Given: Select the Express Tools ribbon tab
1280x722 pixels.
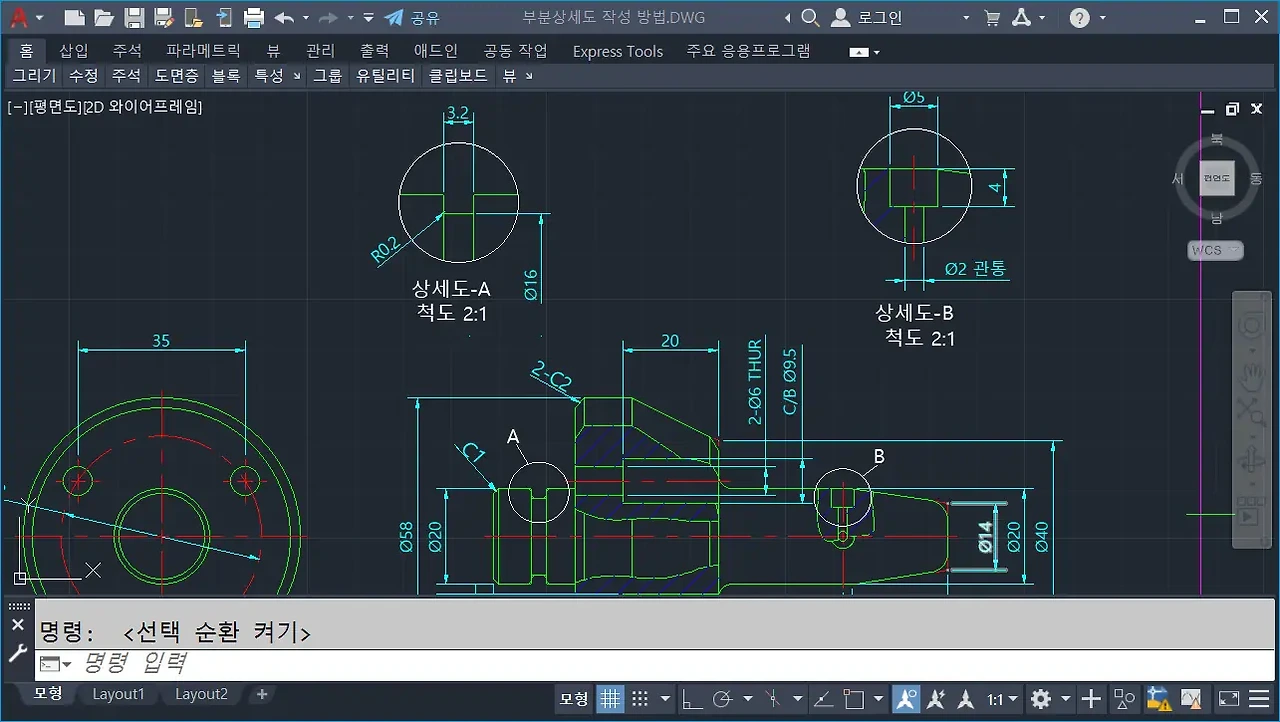Looking at the screenshot, I should point(617,51).
